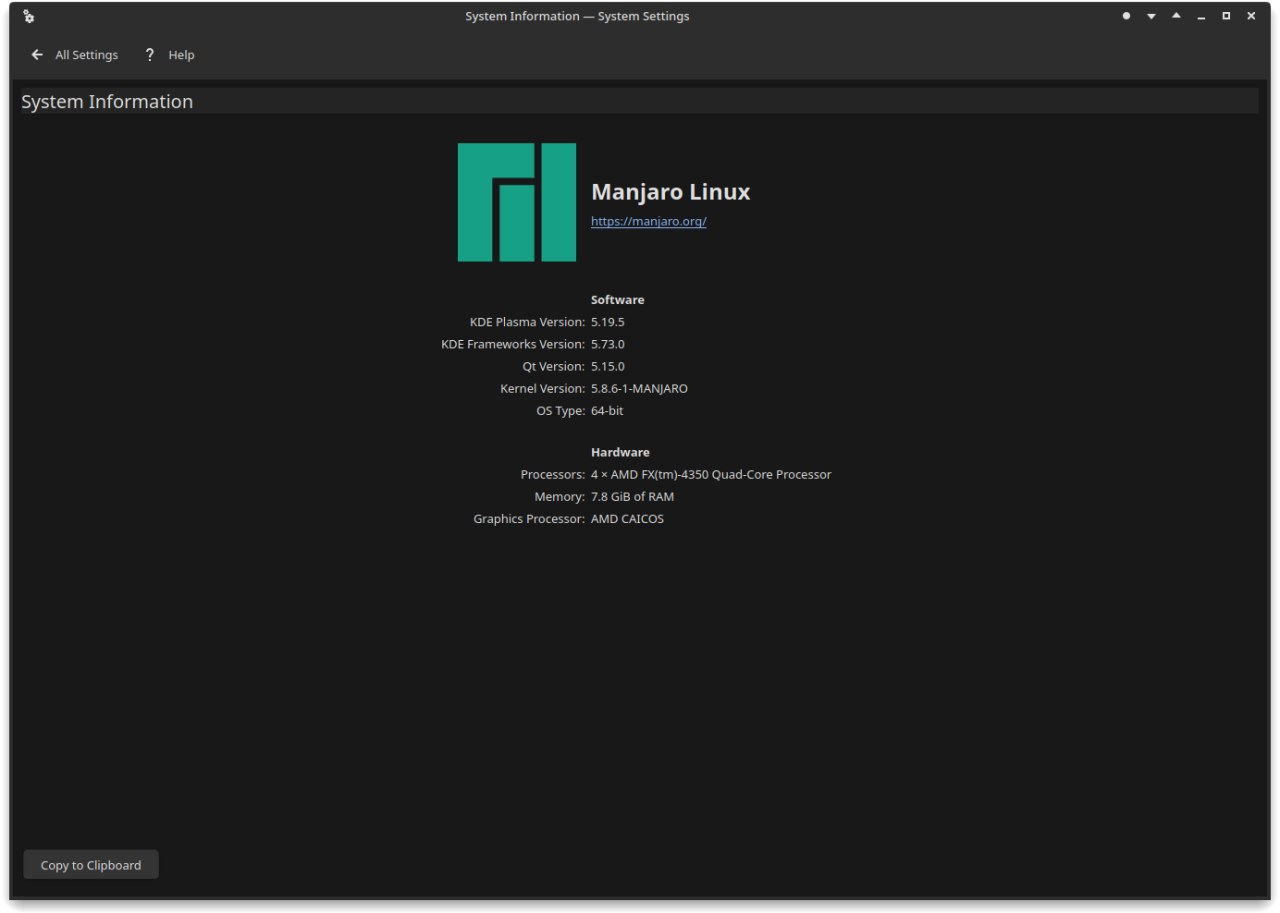1280x913 pixels.
Task: Click the Memory label
Action: [x=559, y=496]
